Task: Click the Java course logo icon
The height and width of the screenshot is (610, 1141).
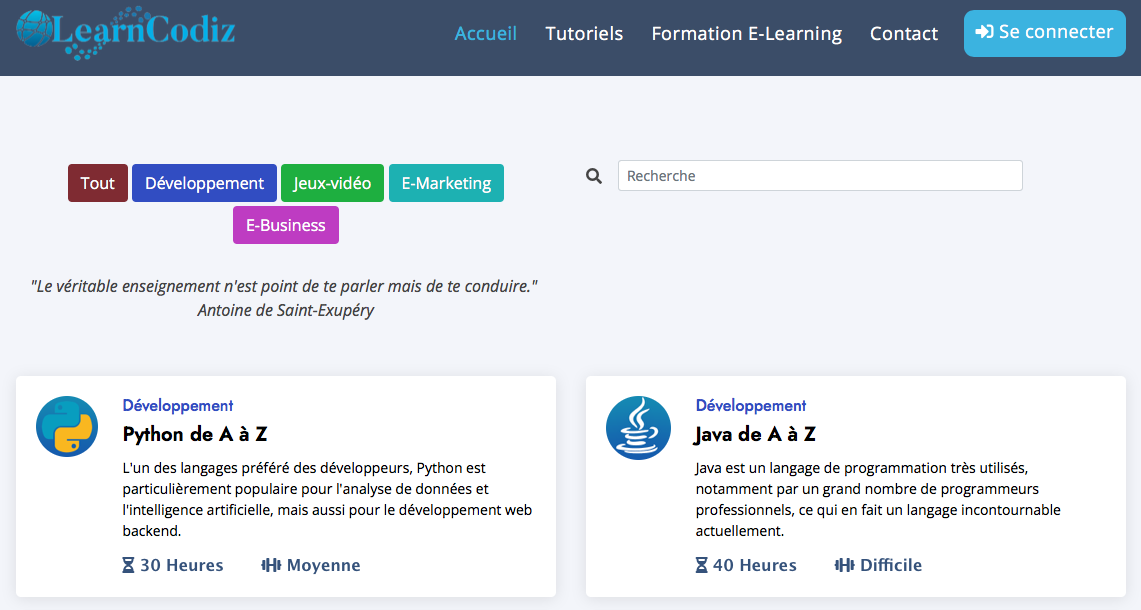Action: tap(638, 427)
